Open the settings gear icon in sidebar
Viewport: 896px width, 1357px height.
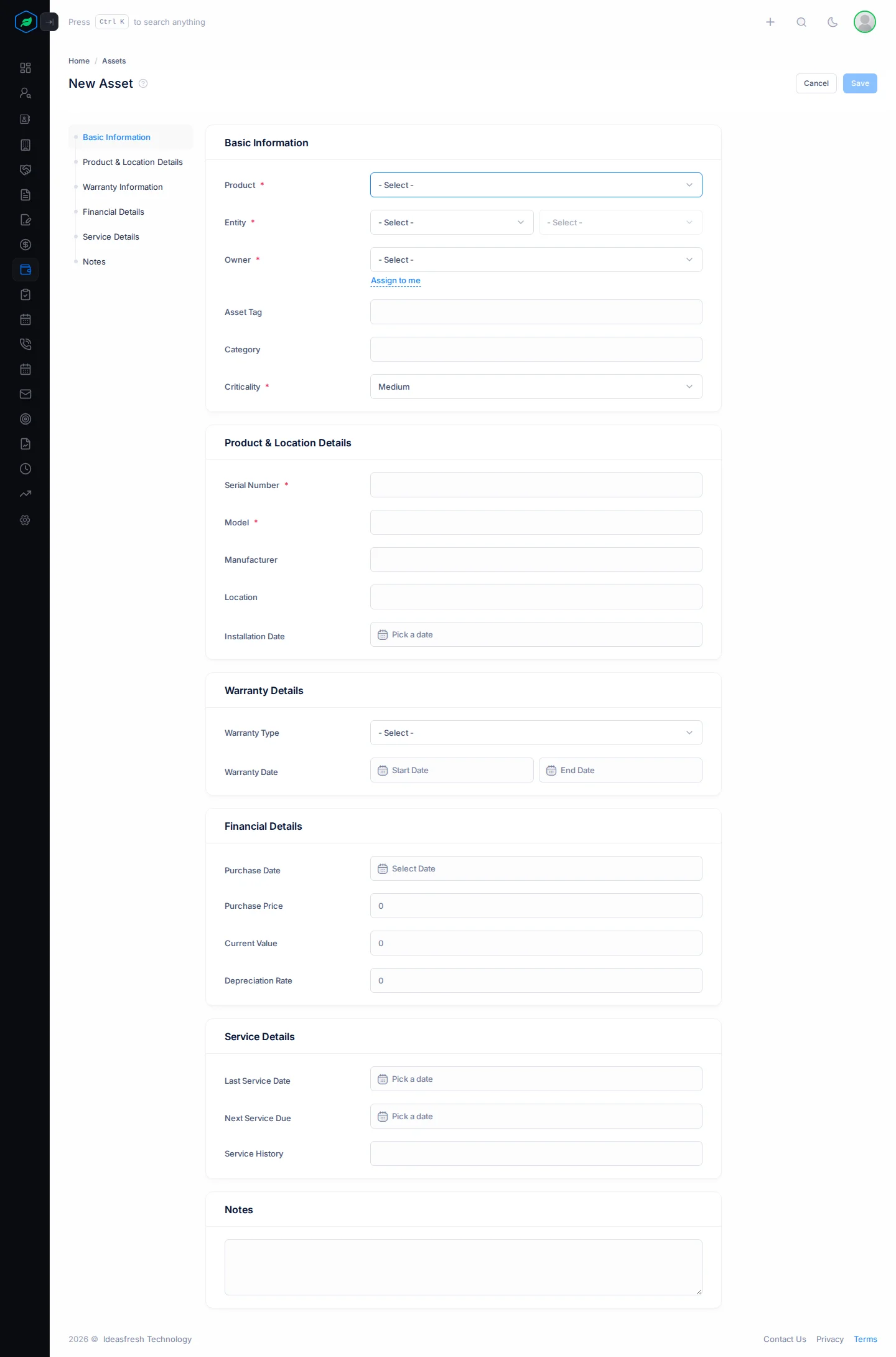26,520
